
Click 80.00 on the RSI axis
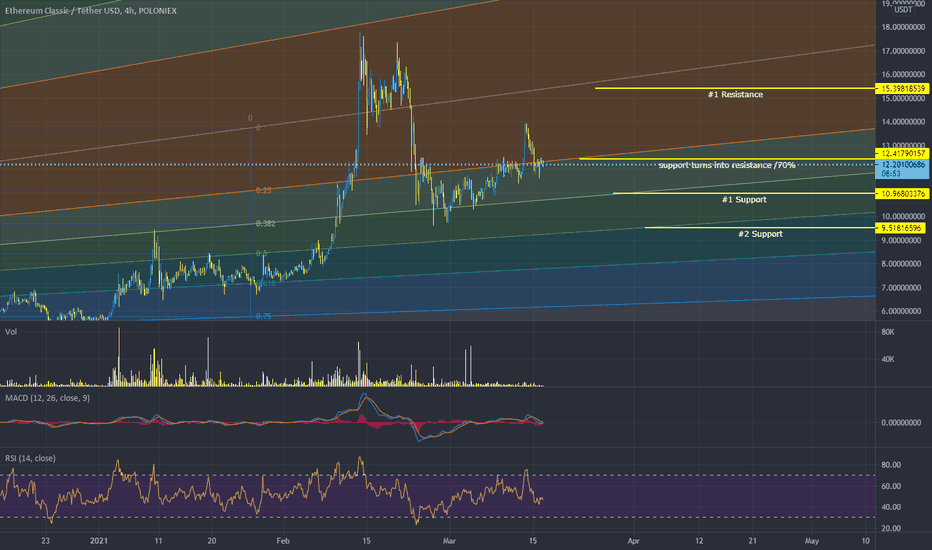(x=891, y=465)
